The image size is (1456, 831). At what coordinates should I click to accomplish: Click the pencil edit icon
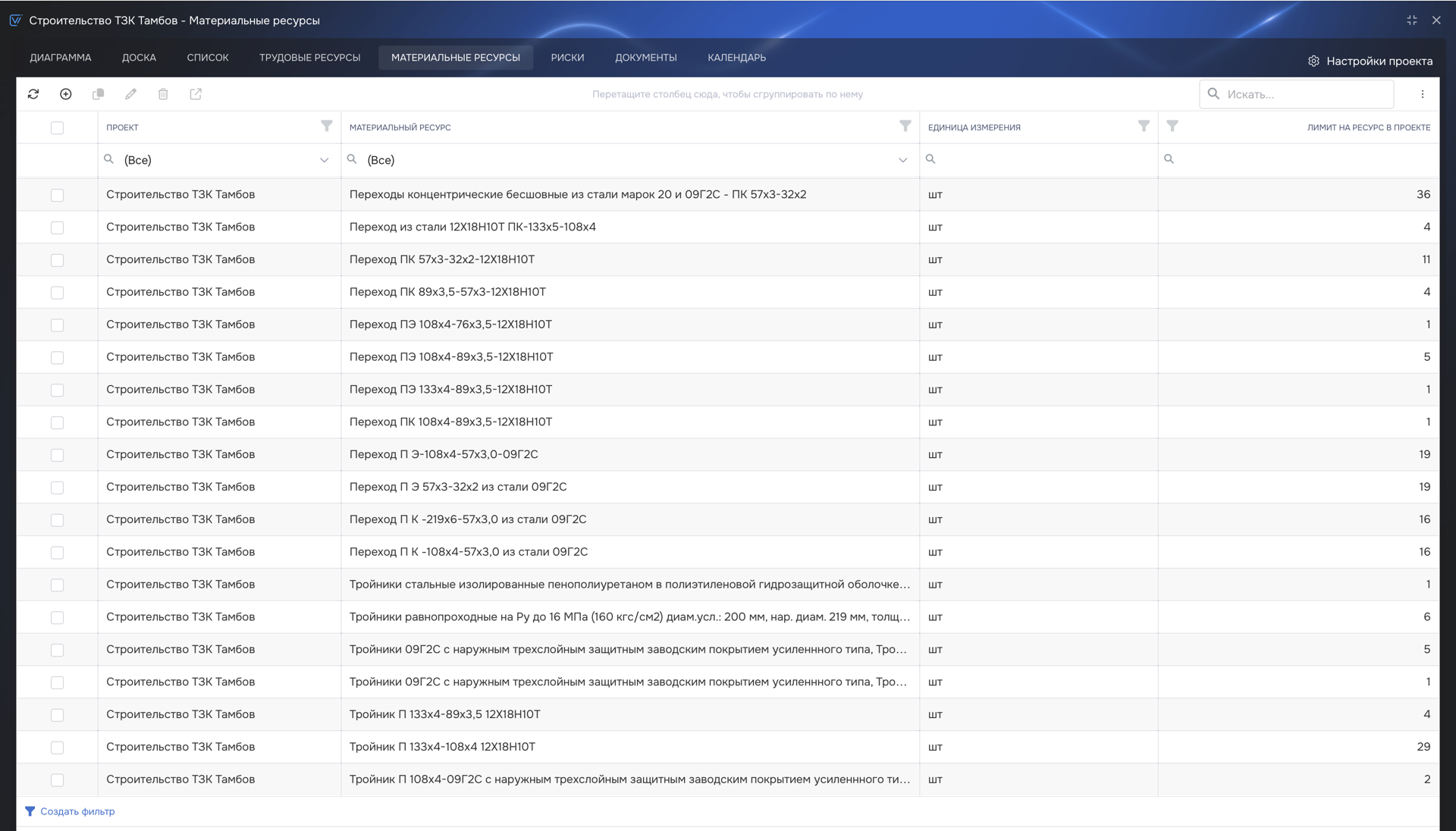coord(131,94)
